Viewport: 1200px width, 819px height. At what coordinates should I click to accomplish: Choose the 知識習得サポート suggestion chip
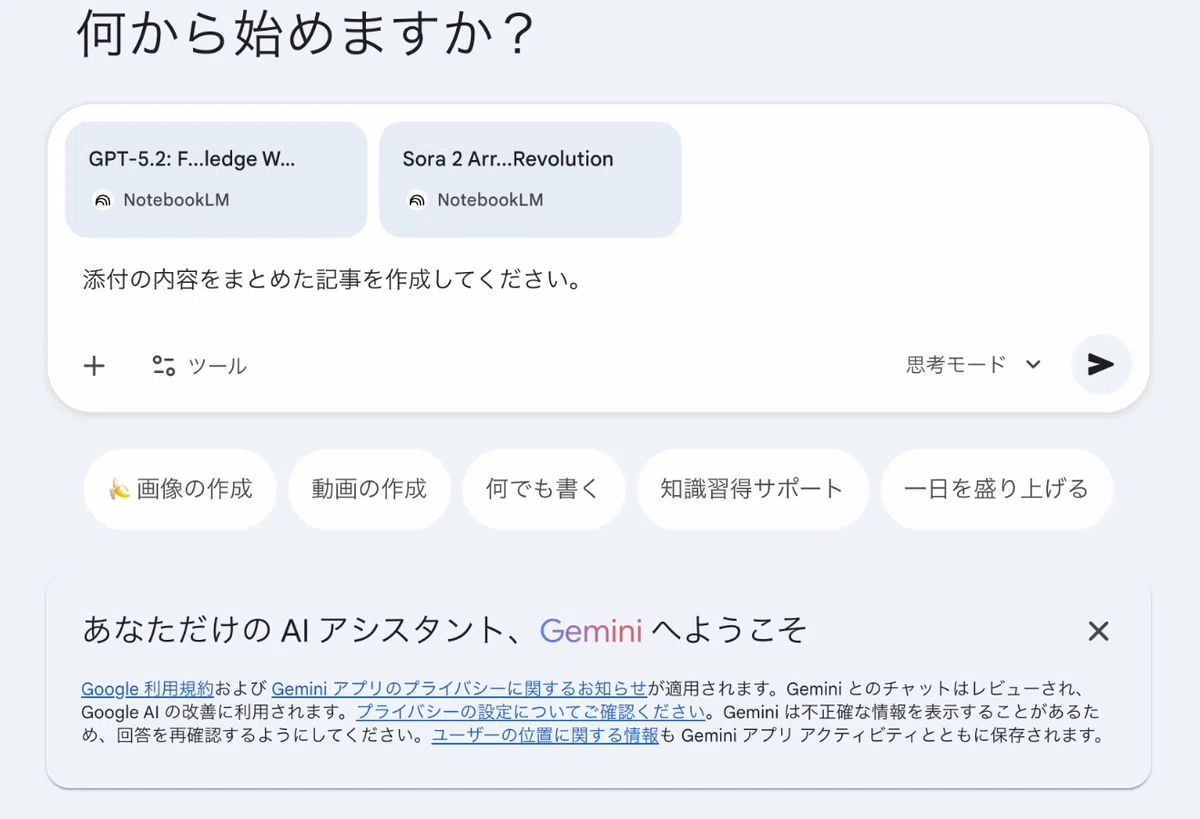click(x=752, y=489)
